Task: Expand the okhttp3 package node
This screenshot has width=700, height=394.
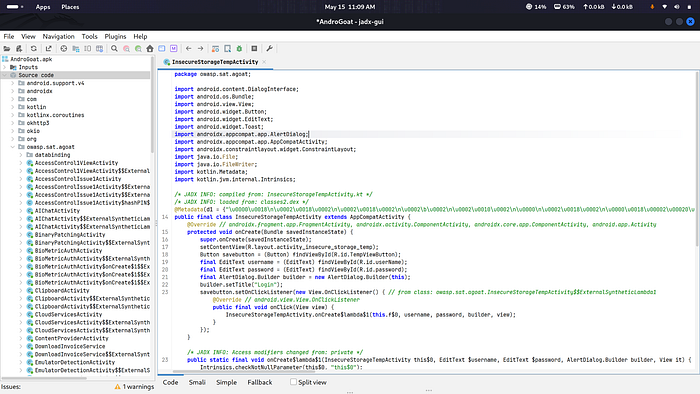Action: 13,123
